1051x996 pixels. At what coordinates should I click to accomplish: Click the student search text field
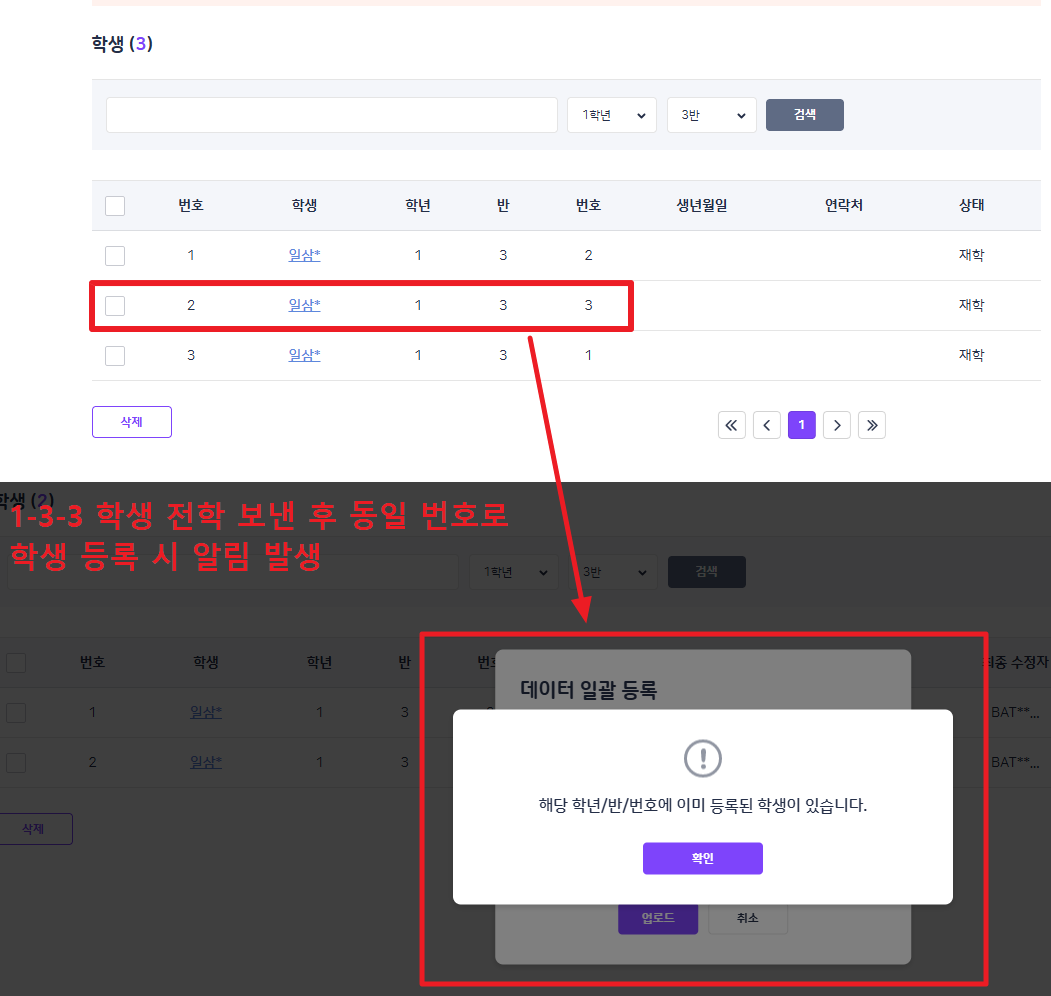click(332, 115)
